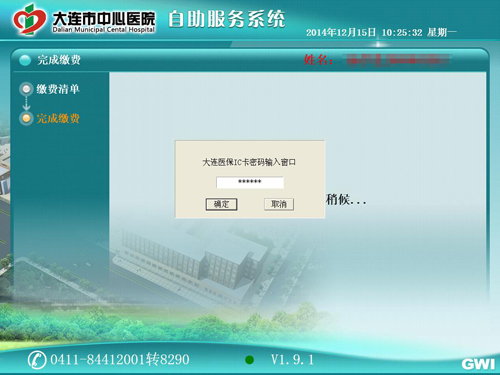The image size is (500, 375).
Task: Click the telephone icon in footer
Action: pyautogui.click(x=37, y=360)
